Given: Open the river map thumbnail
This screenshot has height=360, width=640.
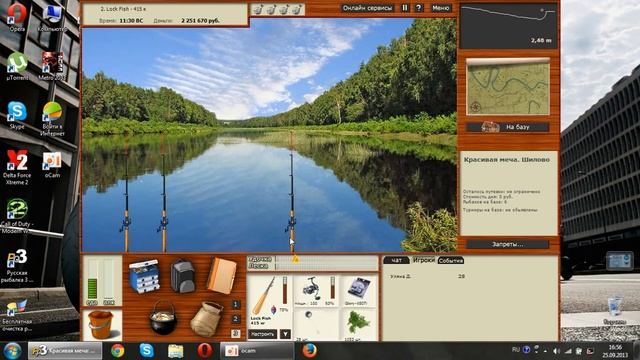Looking at the screenshot, I should pos(508,87).
